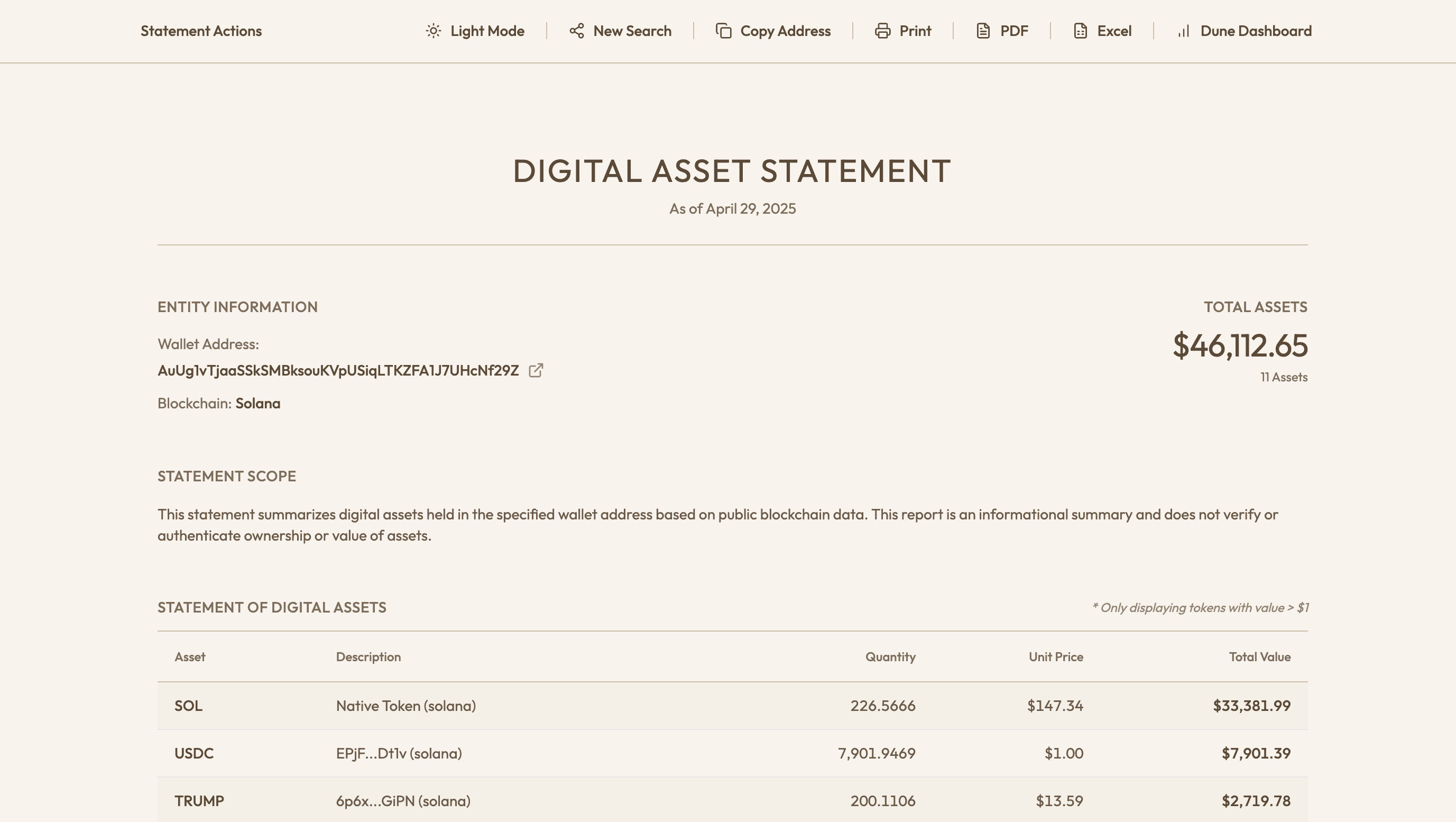Click the 11 Assets count
Viewport: 1456px width, 822px height.
click(x=1284, y=377)
